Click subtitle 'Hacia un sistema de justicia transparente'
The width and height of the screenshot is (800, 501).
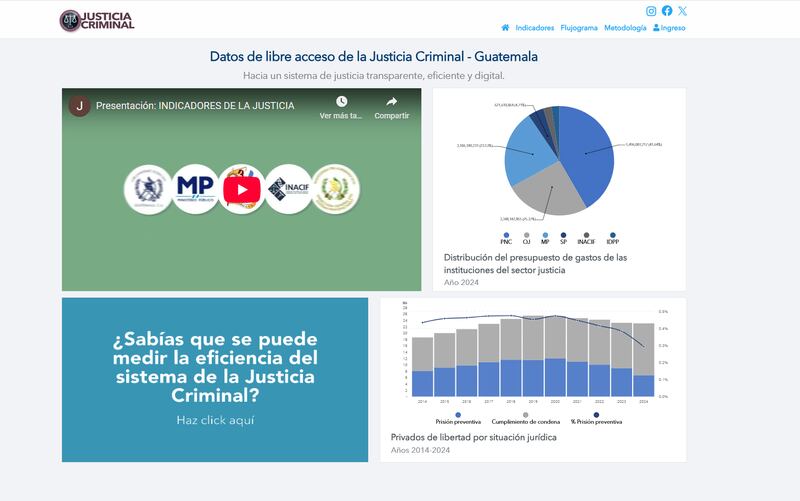(x=373, y=76)
